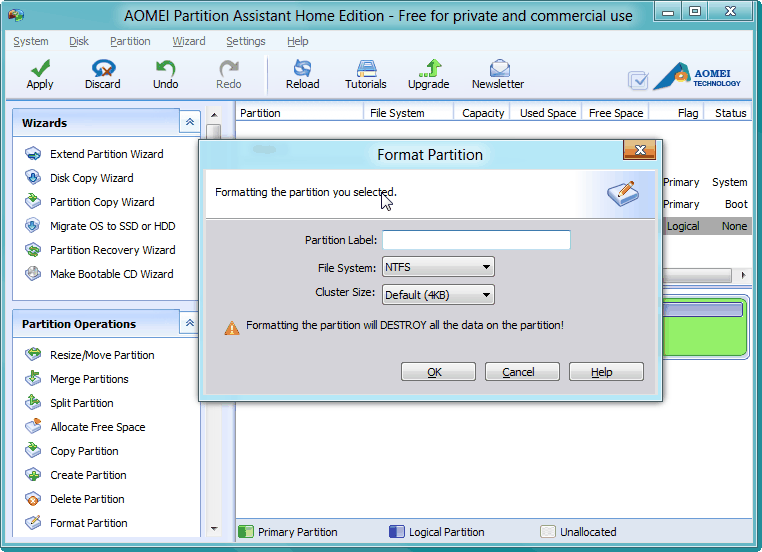Click the Logical flag row cell

coord(683,226)
